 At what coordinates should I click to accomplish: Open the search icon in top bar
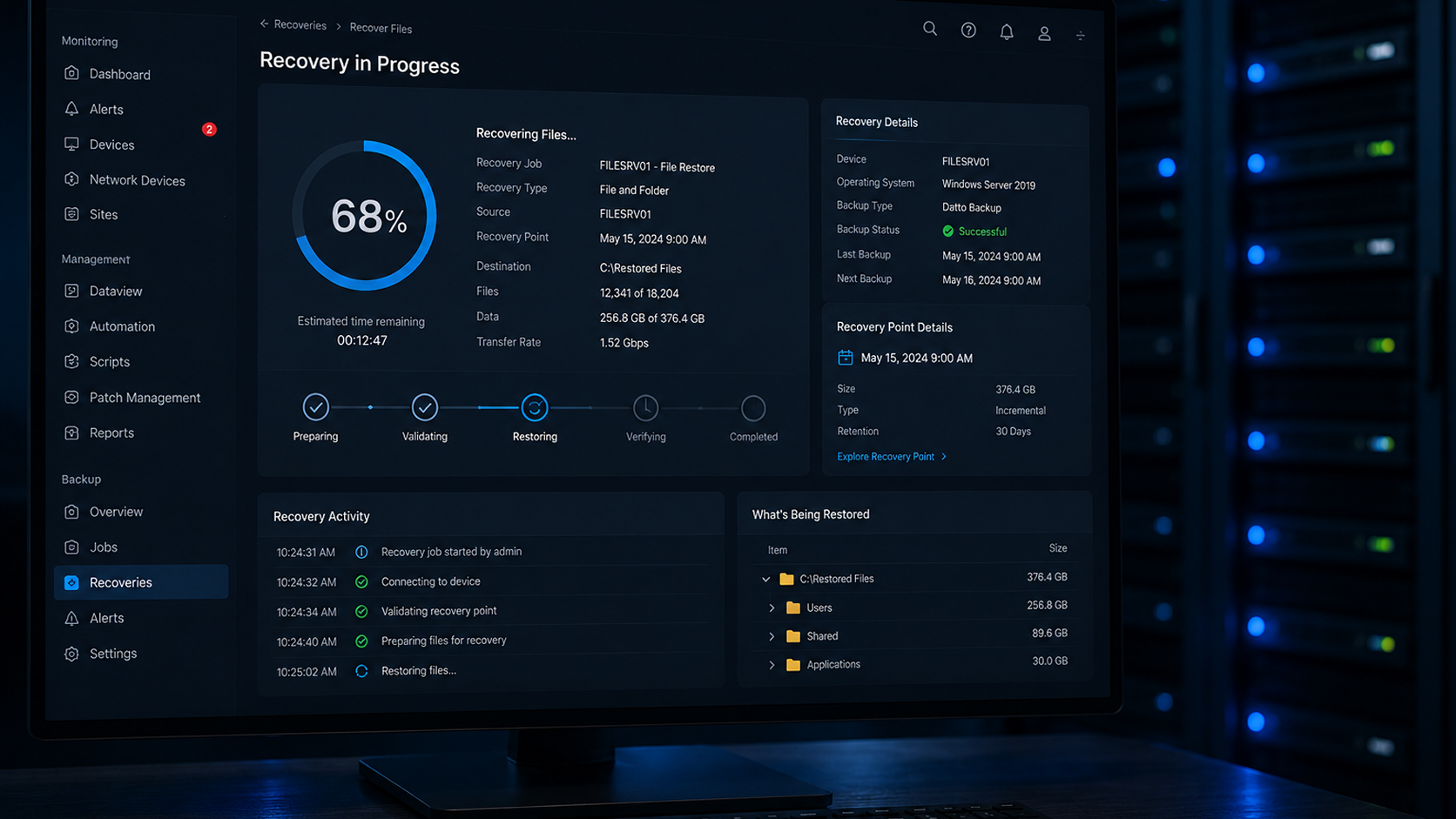coord(930,30)
